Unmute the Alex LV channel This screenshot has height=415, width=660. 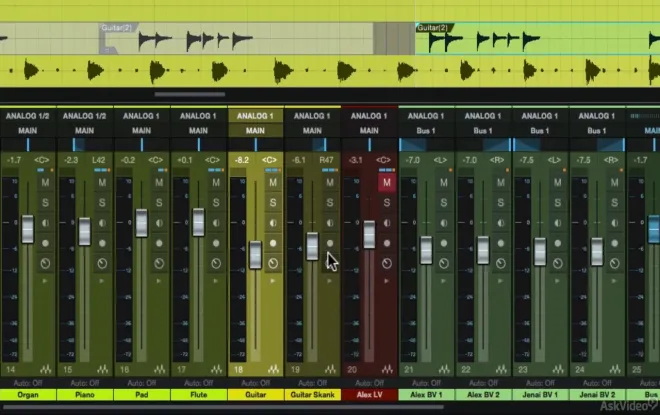[385, 182]
